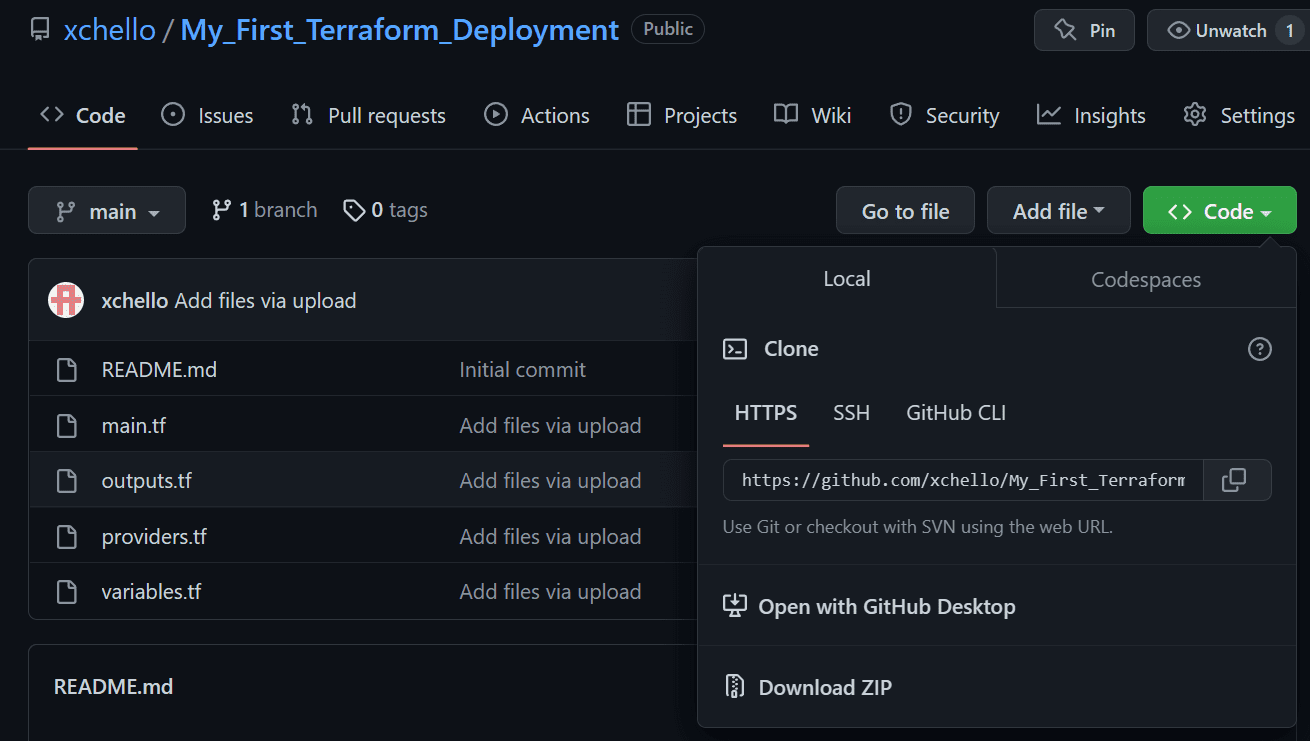Open the providers.tf file
The height and width of the screenshot is (741, 1310).
tap(154, 536)
